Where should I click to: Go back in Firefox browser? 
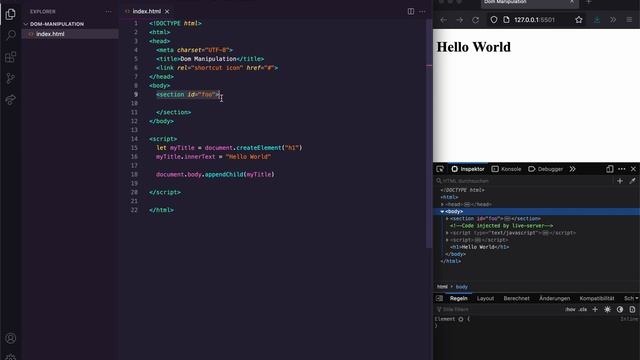pos(444,20)
